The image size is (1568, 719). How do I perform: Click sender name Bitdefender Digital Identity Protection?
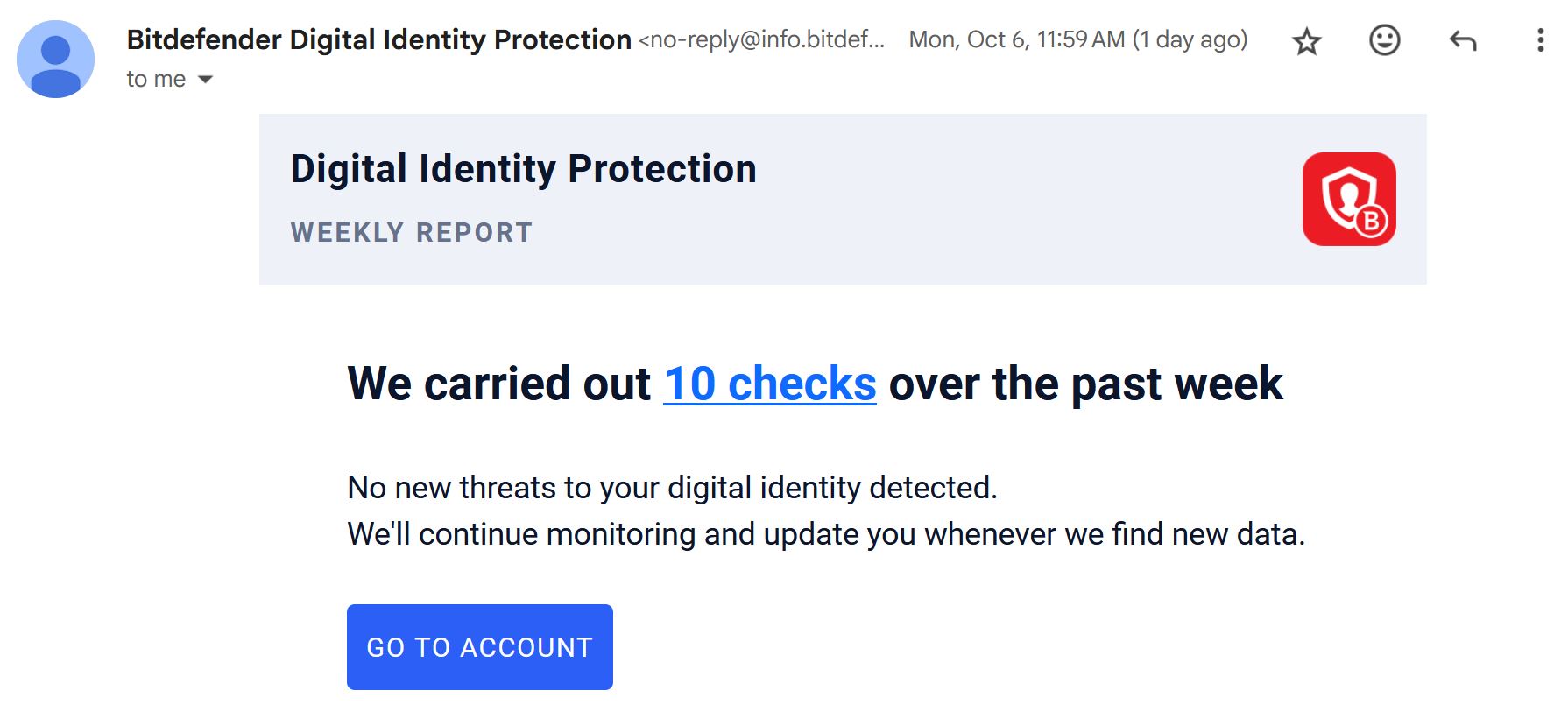pyautogui.click(x=378, y=39)
